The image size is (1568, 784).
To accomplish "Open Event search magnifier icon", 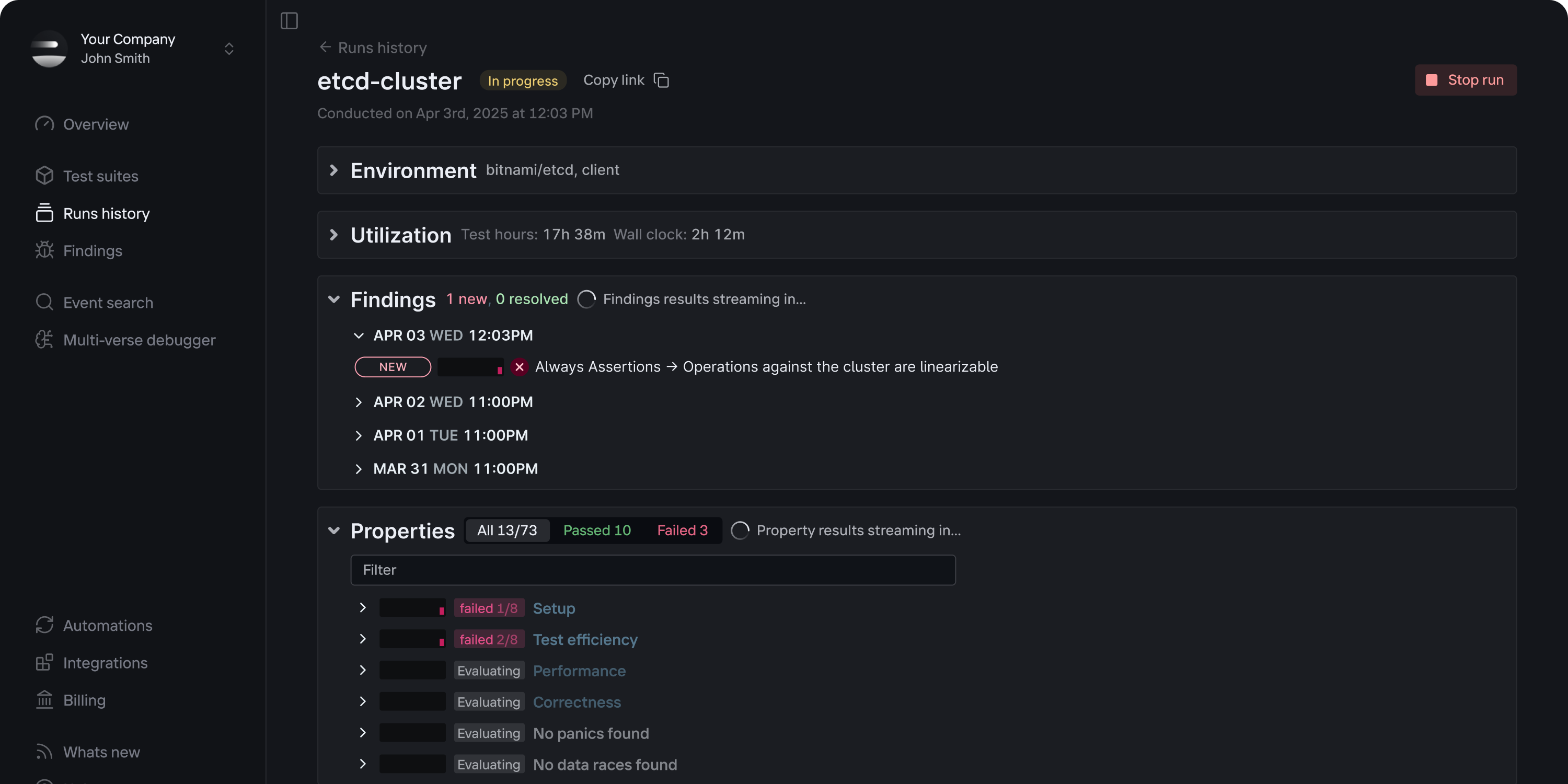I will pos(44,302).
